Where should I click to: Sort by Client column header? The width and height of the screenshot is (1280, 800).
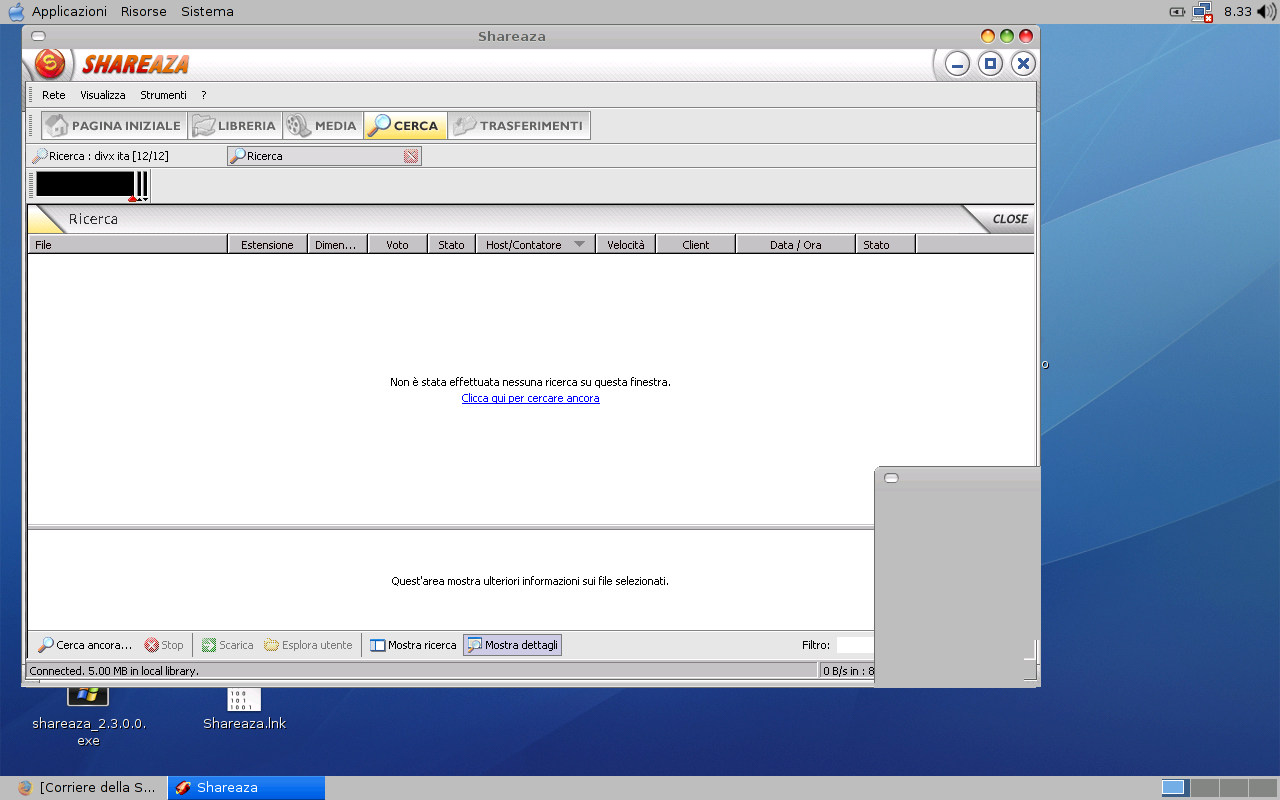pos(696,245)
